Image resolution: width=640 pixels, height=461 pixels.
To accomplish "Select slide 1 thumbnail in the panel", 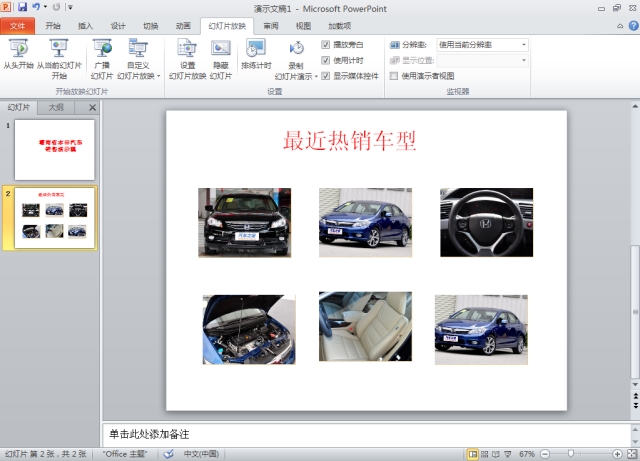I will 54,149.
